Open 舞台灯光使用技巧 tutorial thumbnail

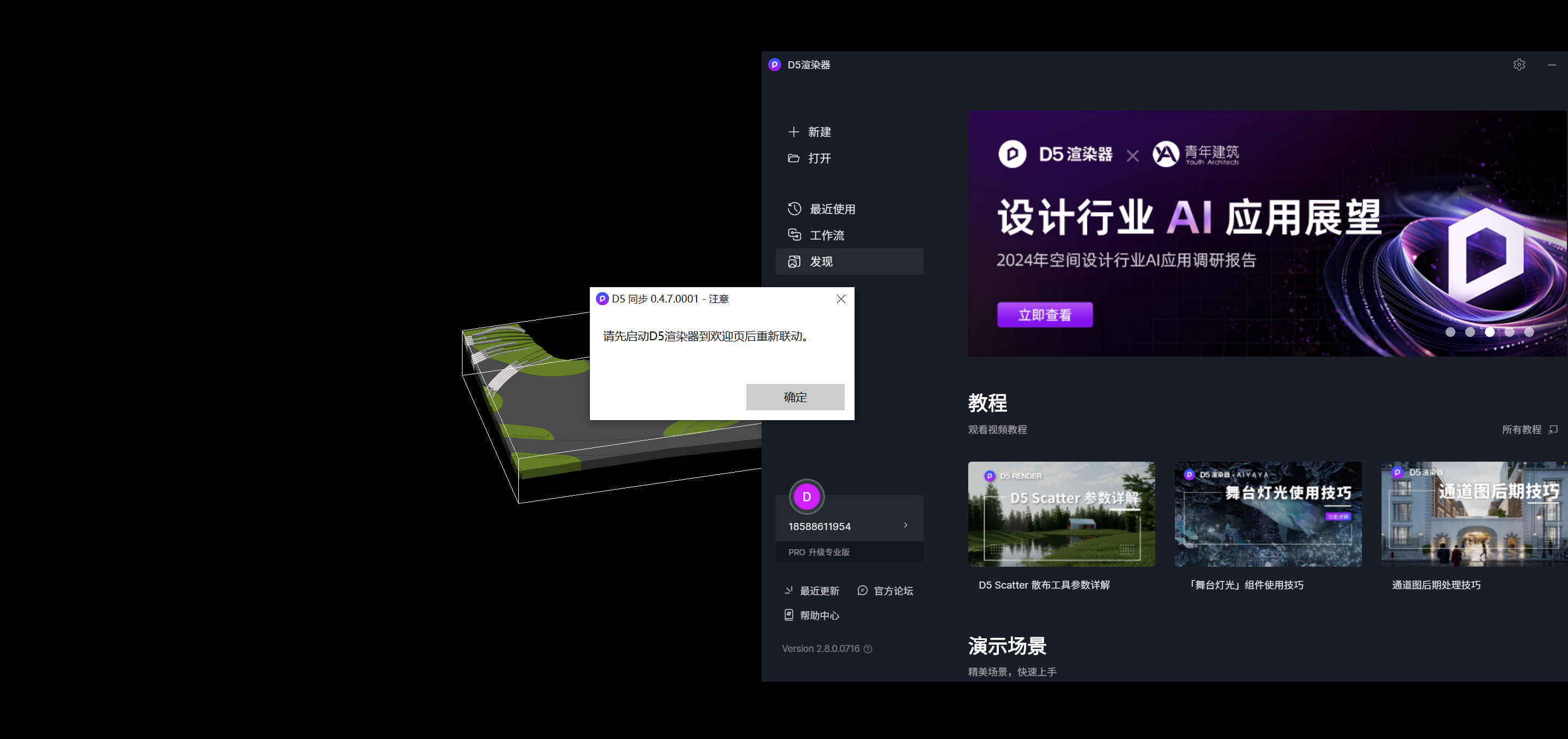click(1268, 514)
